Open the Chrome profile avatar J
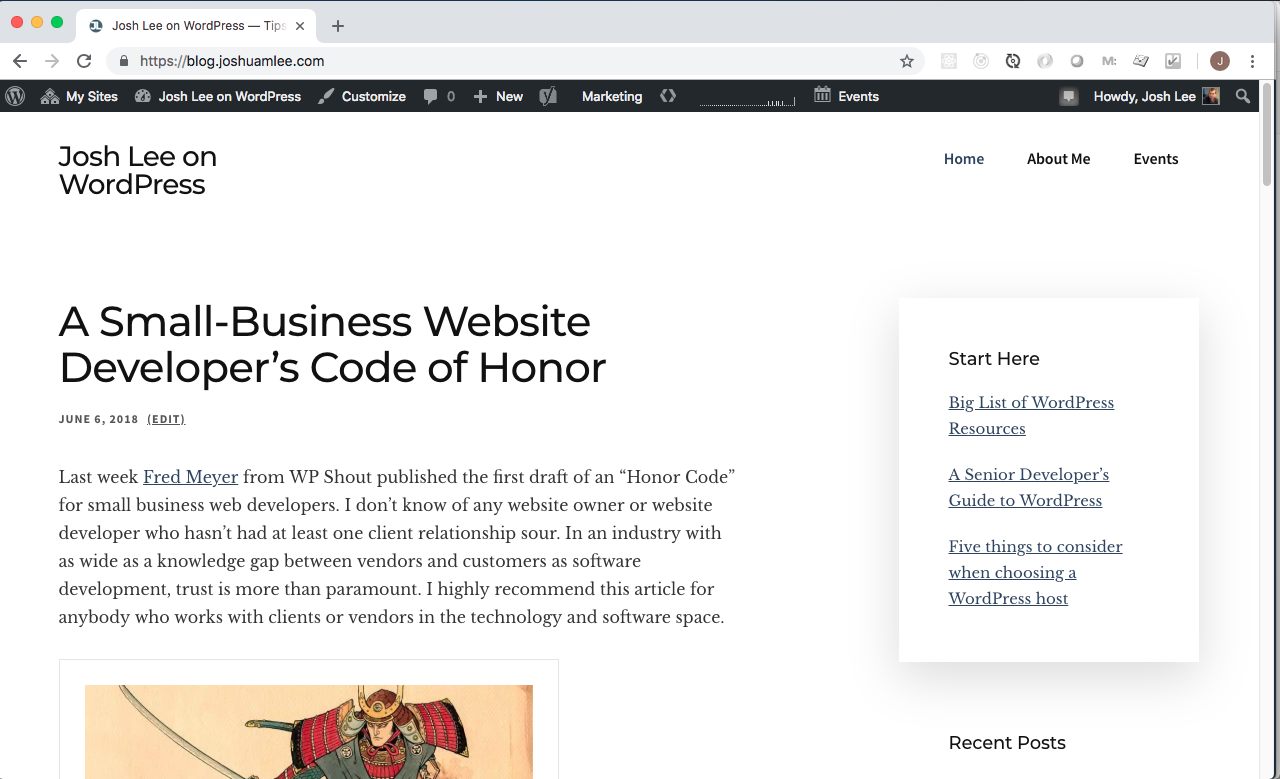The image size is (1280, 779). click(1219, 61)
